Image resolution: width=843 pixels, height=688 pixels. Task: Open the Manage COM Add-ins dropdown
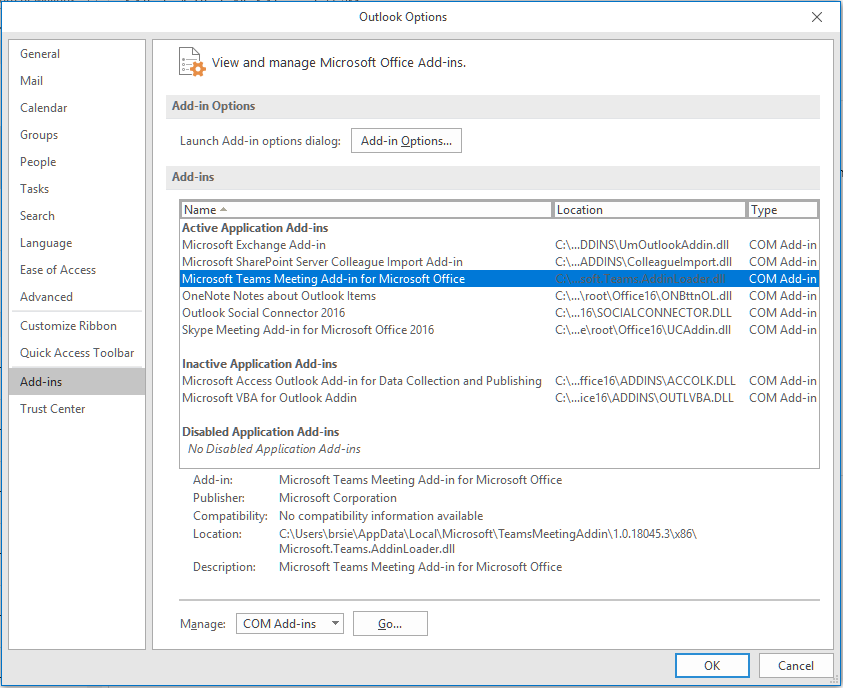point(290,624)
